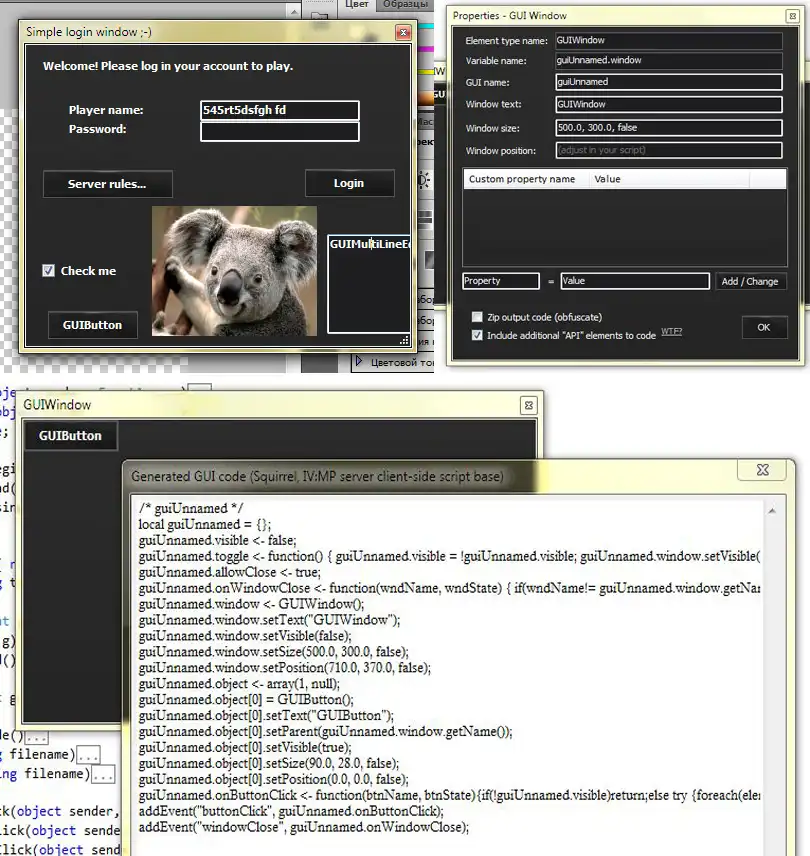Image resolution: width=810 pixels, height=856 pixels.
Task: Click the addEvent("buttonClick") code line
Action: coord(291,811)
